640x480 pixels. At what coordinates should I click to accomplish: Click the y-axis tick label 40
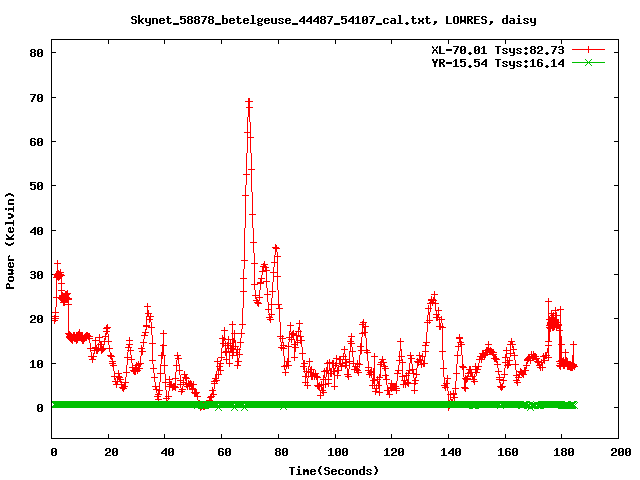(37, 231)
